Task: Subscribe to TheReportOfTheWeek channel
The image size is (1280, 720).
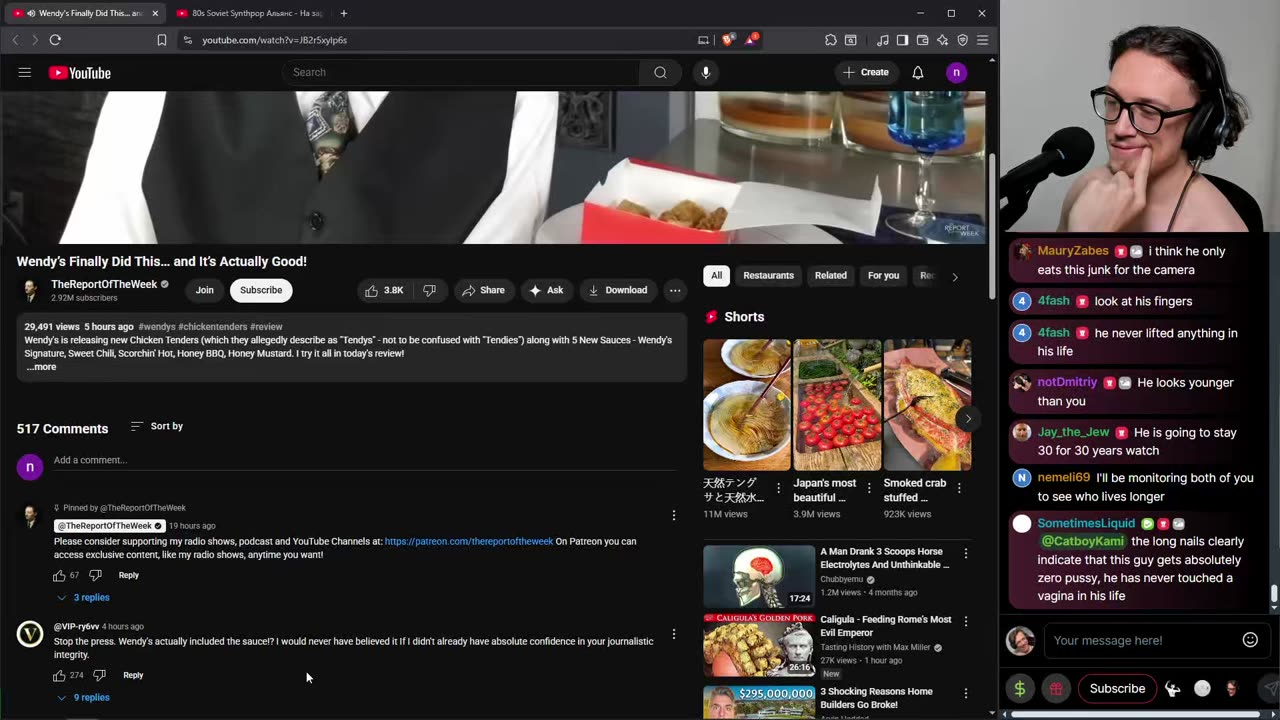Action: (x=261, y=290)
